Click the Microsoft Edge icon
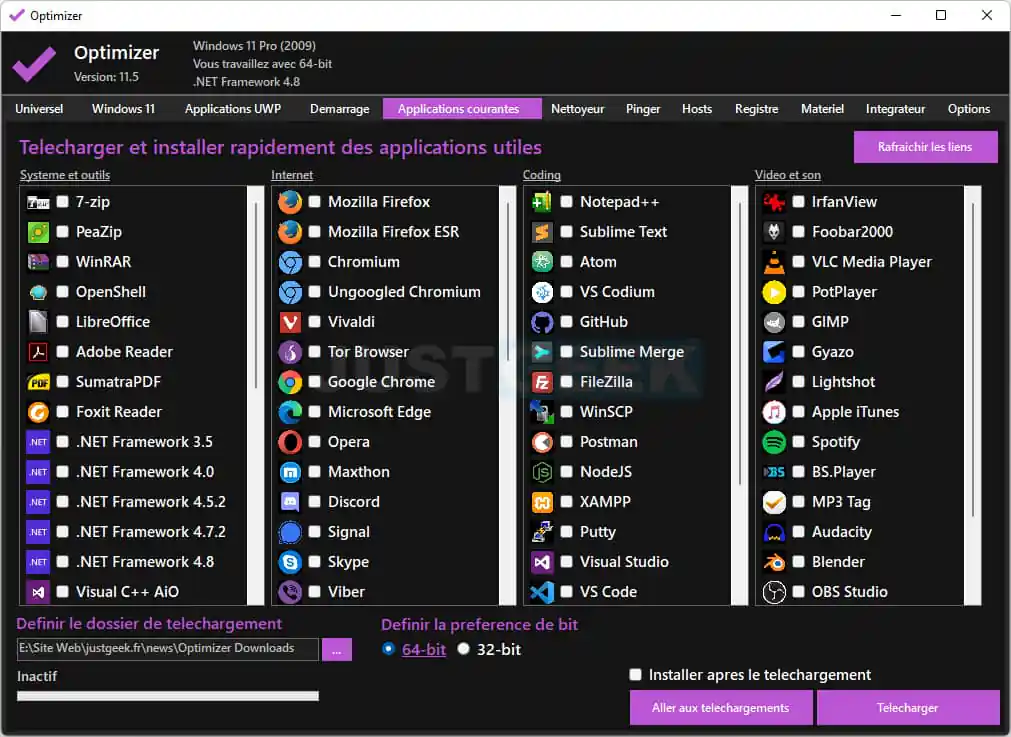The width and height of the screenshot is (1011, 737). (290, 412)
